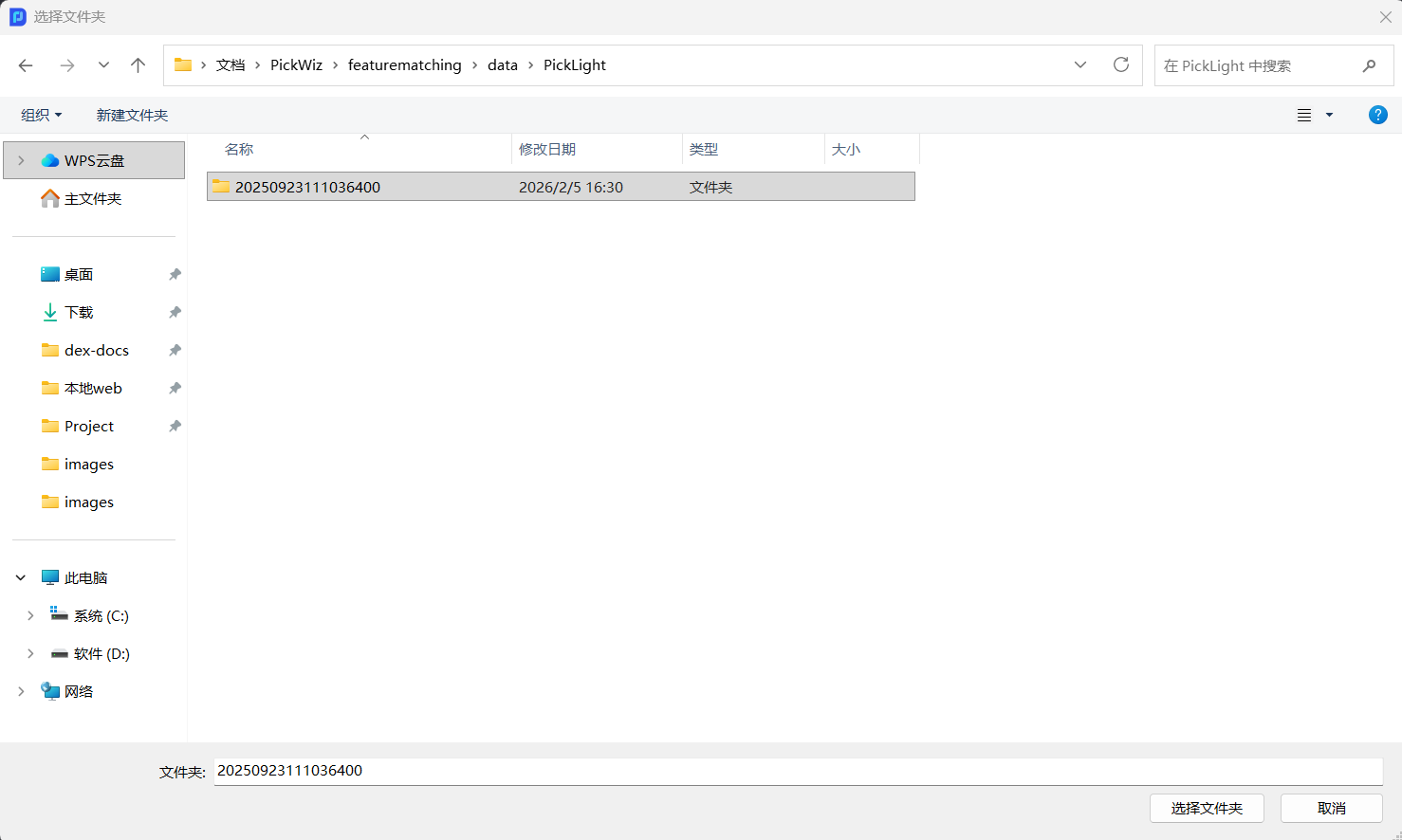1402x840 pixels.
Task: Expand the address bar history dropdown
Action: coord(1080,65)
